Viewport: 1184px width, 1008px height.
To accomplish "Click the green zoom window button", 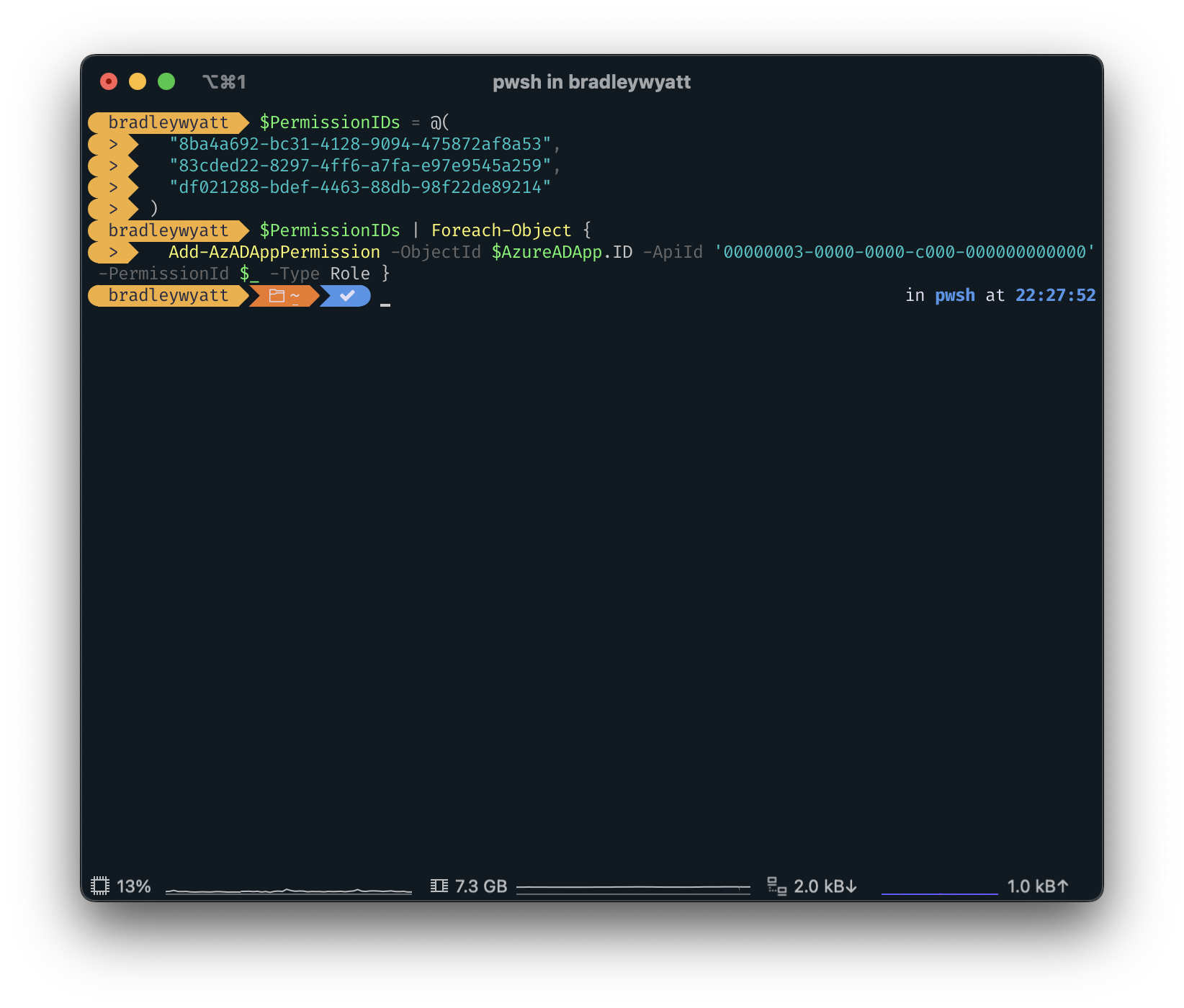I will (x=166, y=81).
